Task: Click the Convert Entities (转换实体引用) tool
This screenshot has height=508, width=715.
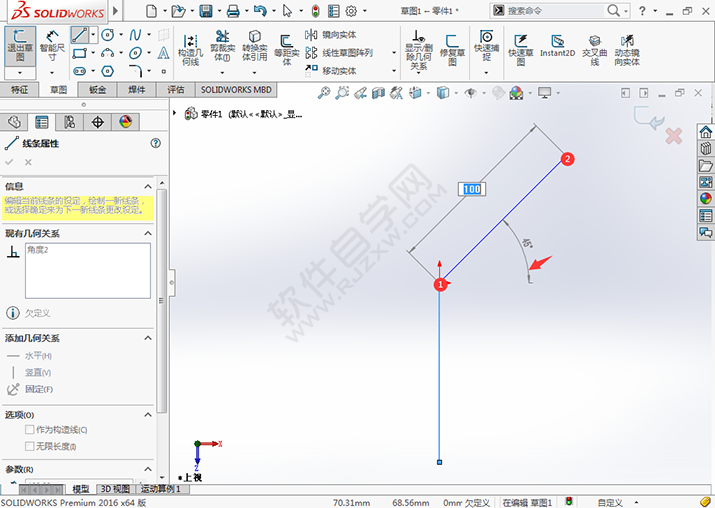Action: point(254,46)
